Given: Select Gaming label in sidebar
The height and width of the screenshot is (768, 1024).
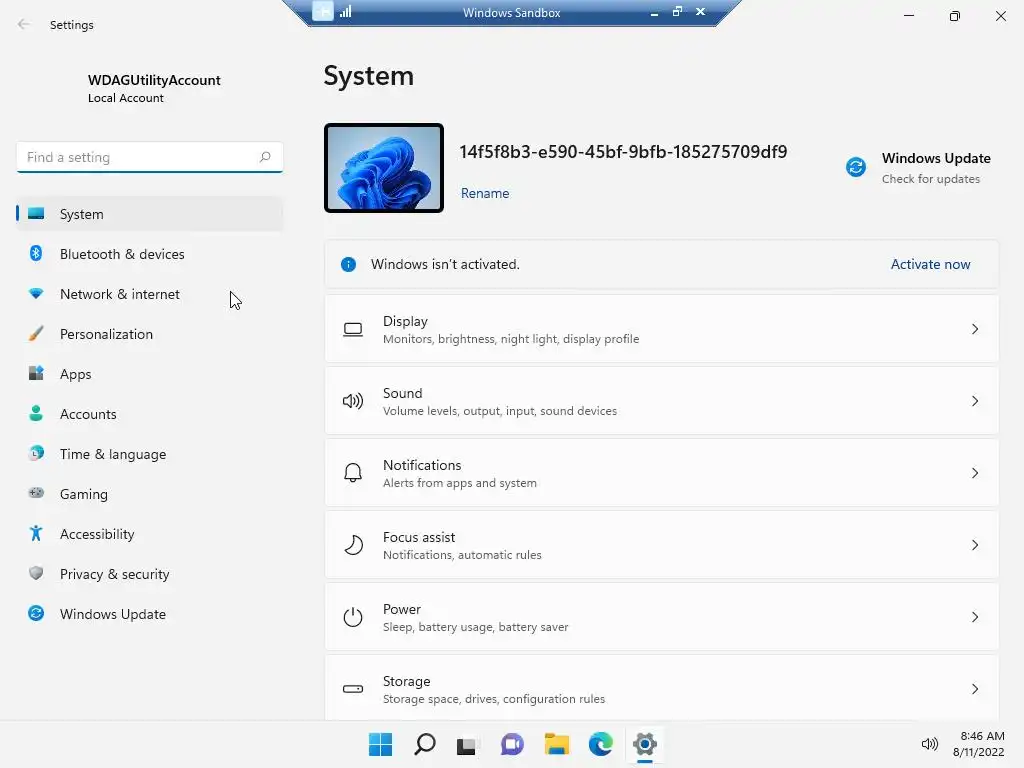Looking at the screenshot, I should click(84, 494).
